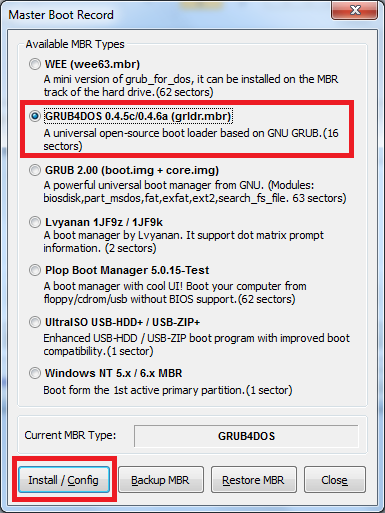Choose Windows NT 5.x / 6.x MBR
The width and height of the screenshot is (385, 513).
[x=35, y=373]
